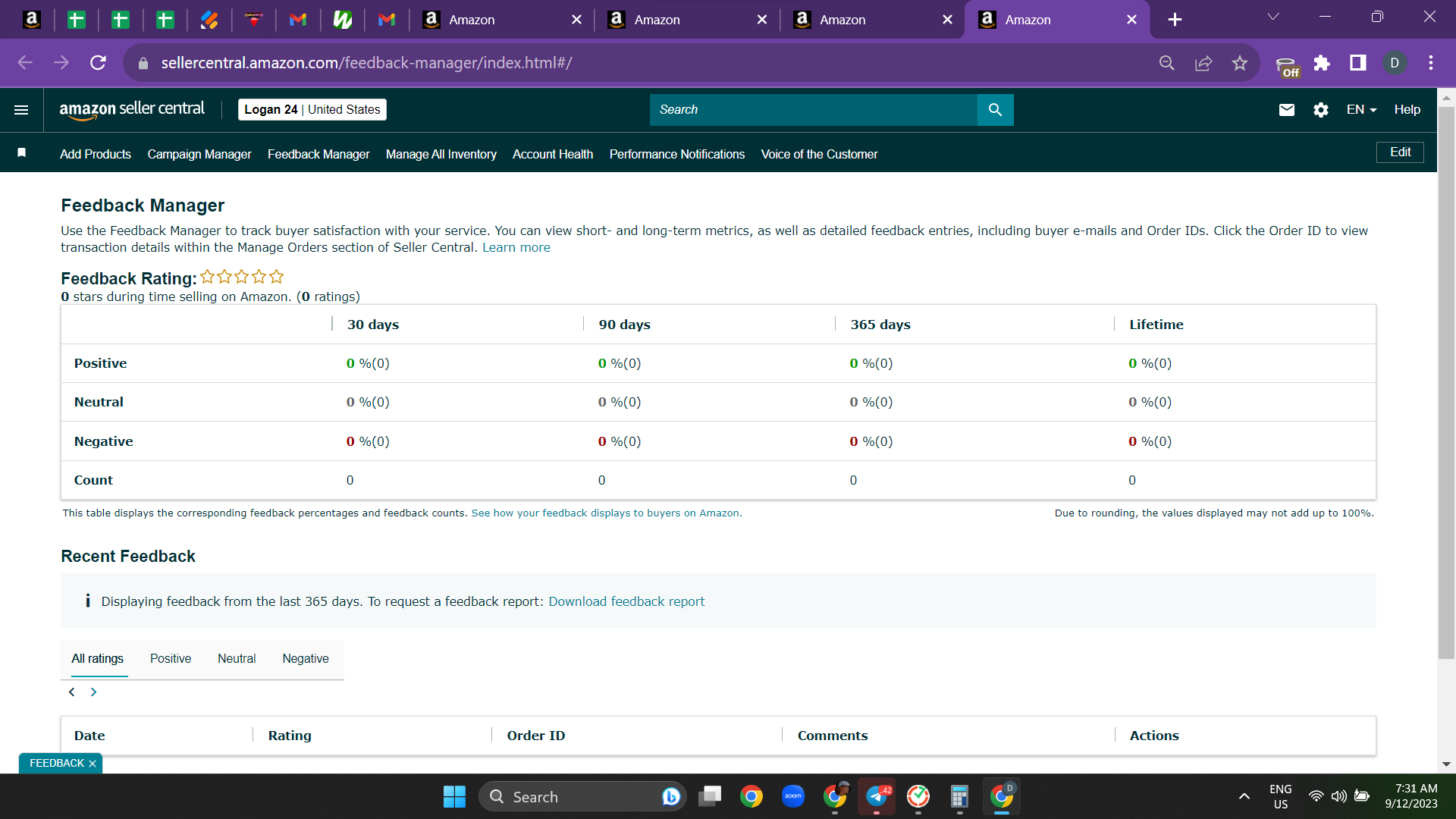Image resolution: width=1456 pixels, height=819 pixels.
Task: Open the settings gear icon
Action: coord(1321,110)
